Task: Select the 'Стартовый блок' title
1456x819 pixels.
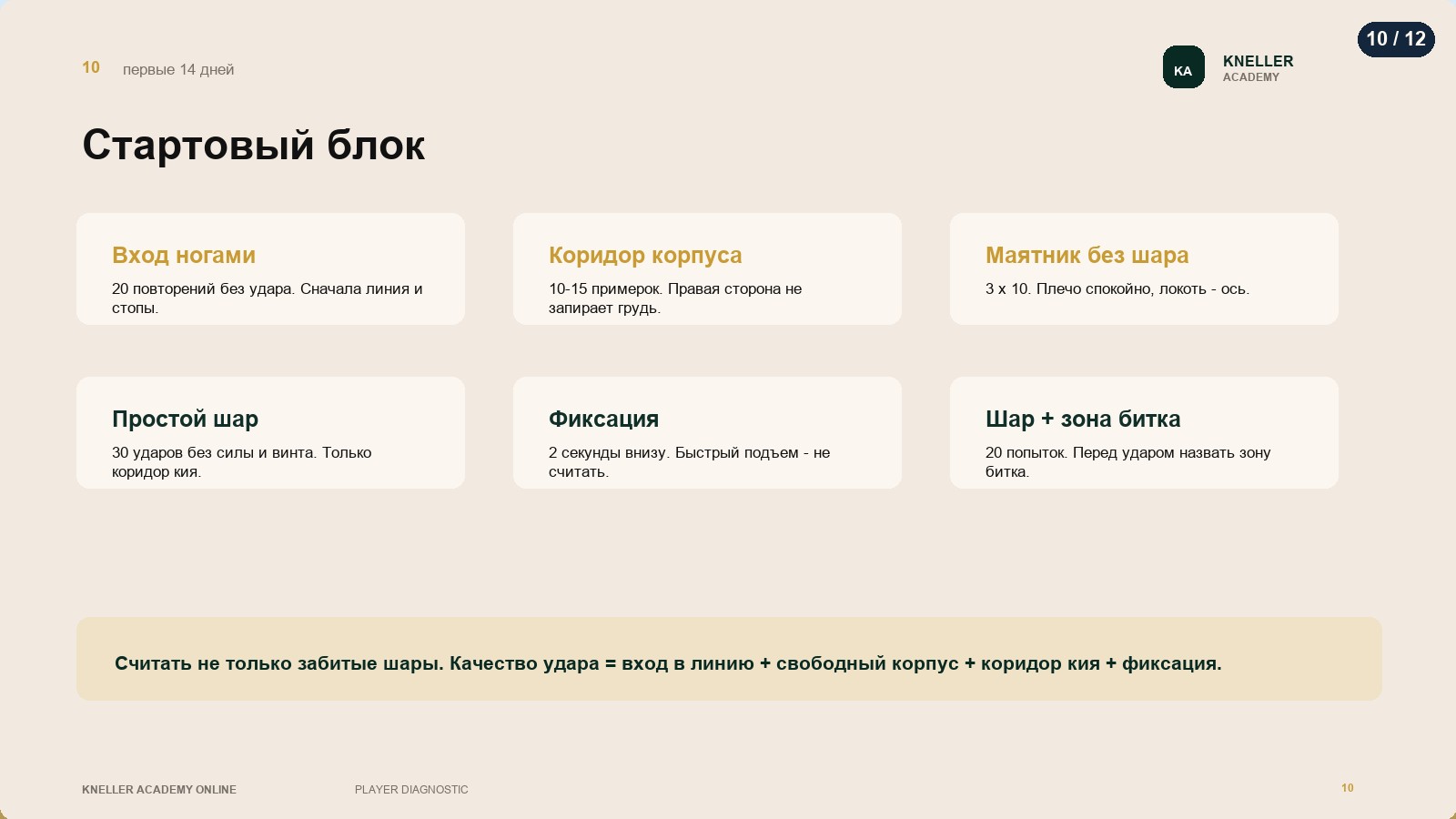Action: coord(254,145)
